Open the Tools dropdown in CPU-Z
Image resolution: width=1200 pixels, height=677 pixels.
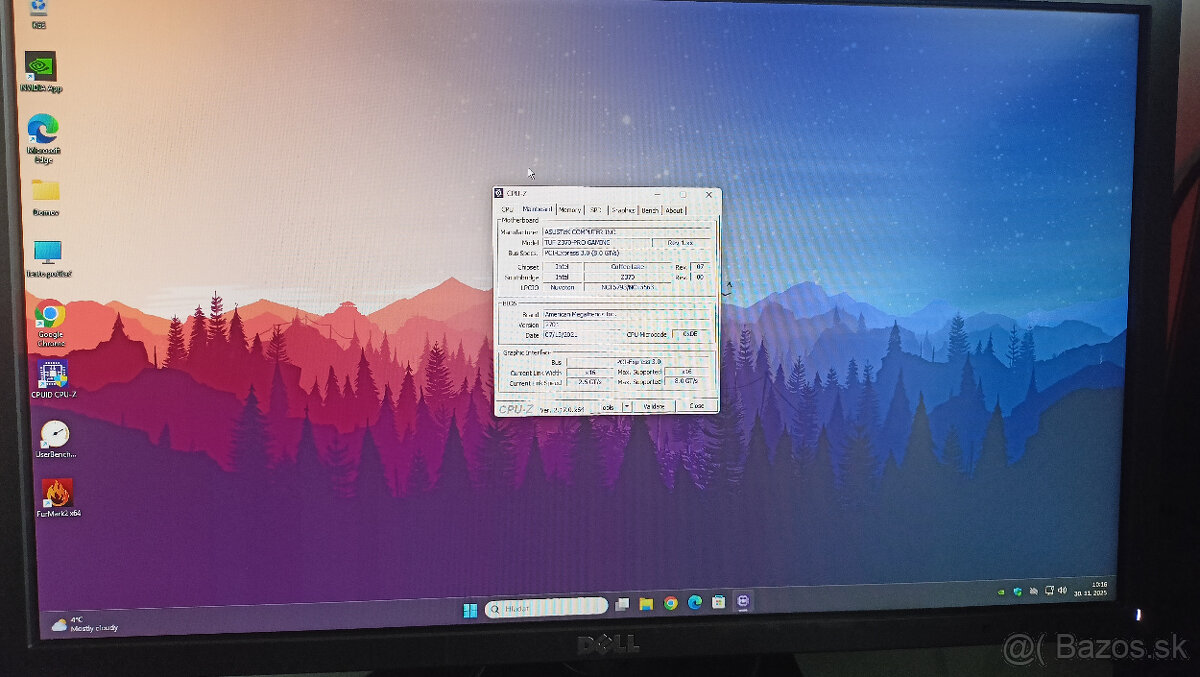pyautogui.click(x=611, y=406)
